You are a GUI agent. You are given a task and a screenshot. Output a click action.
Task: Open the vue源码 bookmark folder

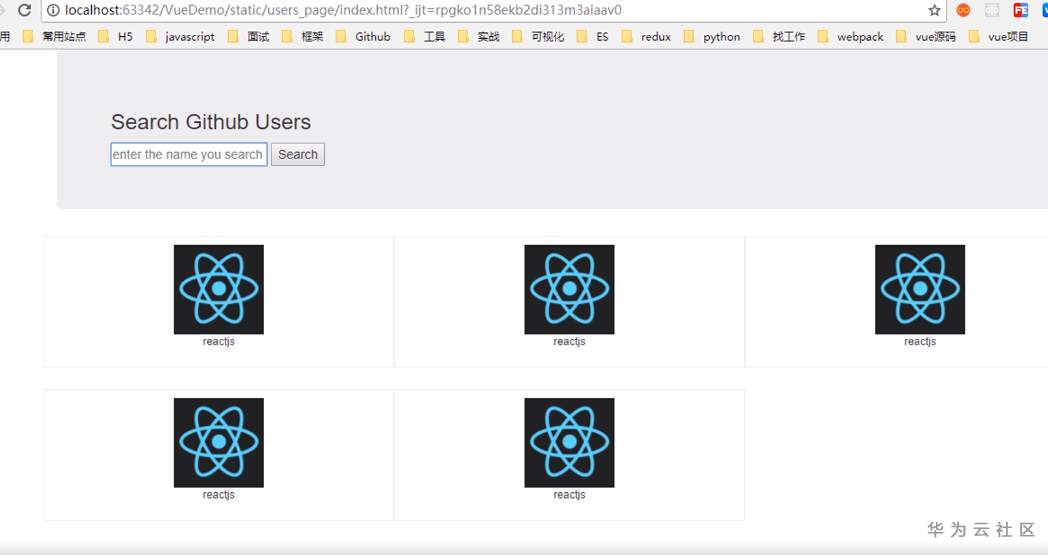(926, 37)
